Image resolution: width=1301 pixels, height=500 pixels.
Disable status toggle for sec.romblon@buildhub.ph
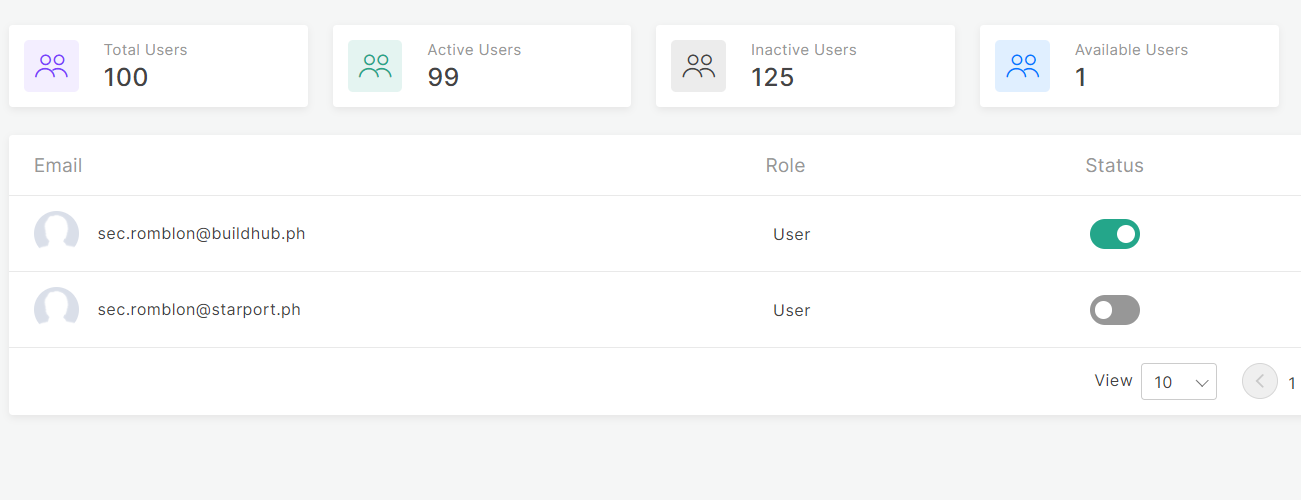click(1114, 234)
